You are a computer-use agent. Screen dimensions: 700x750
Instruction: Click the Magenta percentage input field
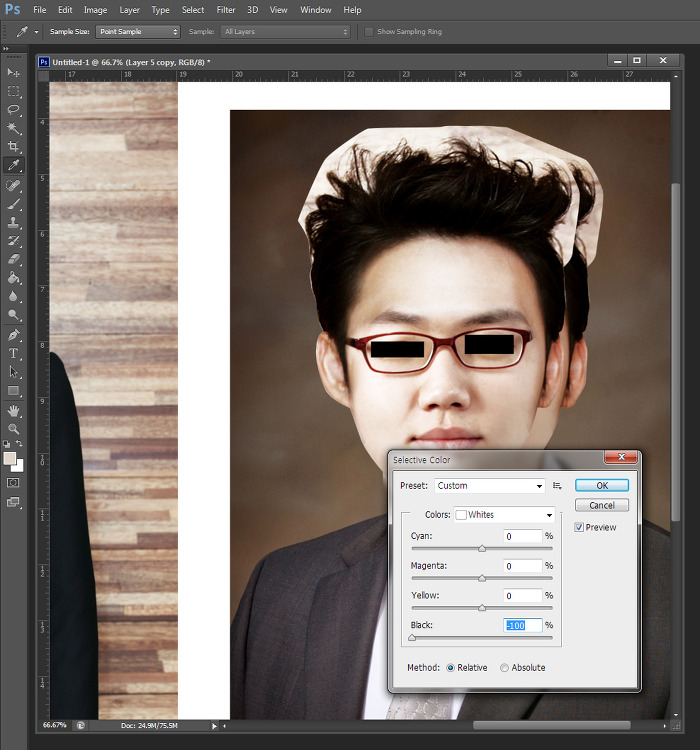(x=522, y=566)
